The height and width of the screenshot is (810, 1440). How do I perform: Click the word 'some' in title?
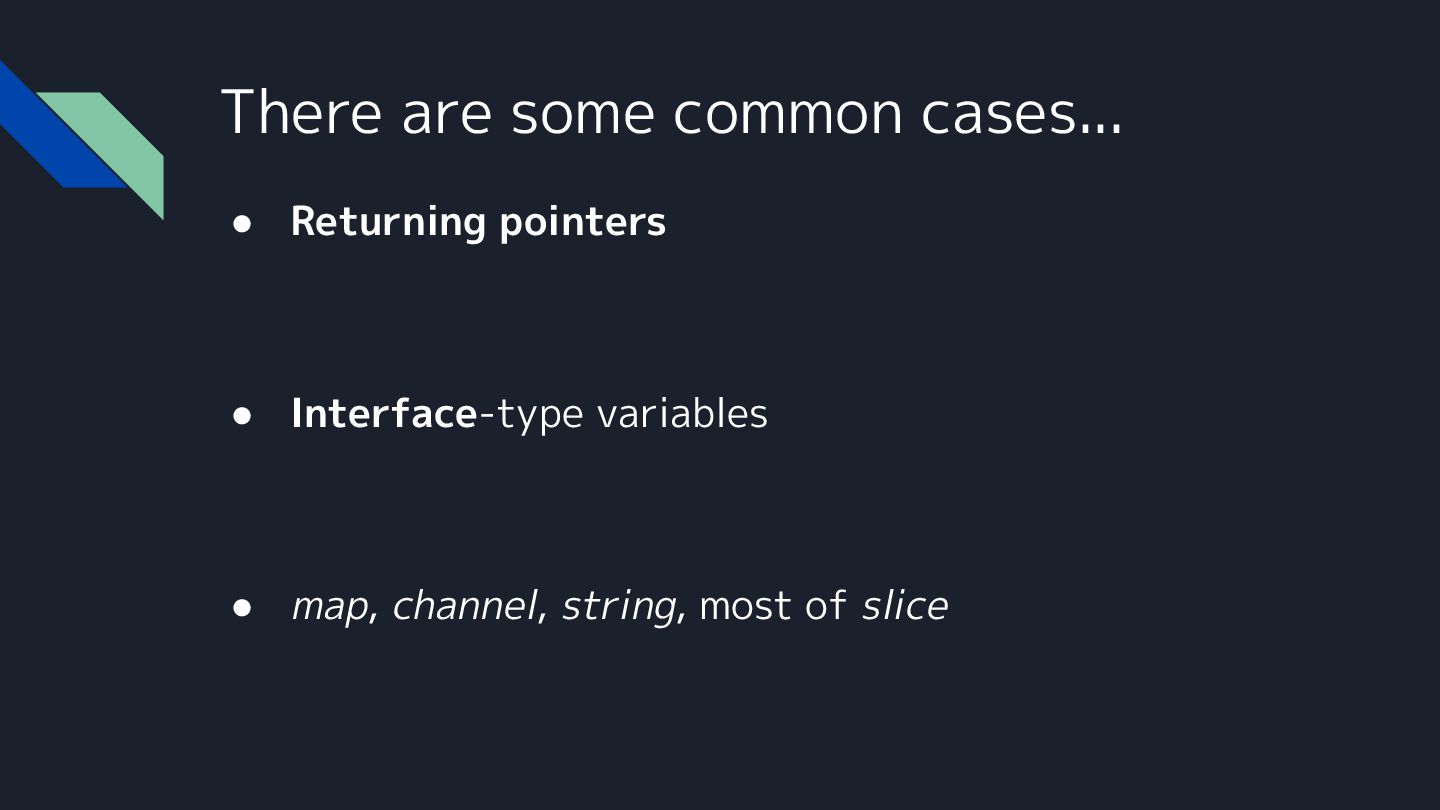[582, 112]
